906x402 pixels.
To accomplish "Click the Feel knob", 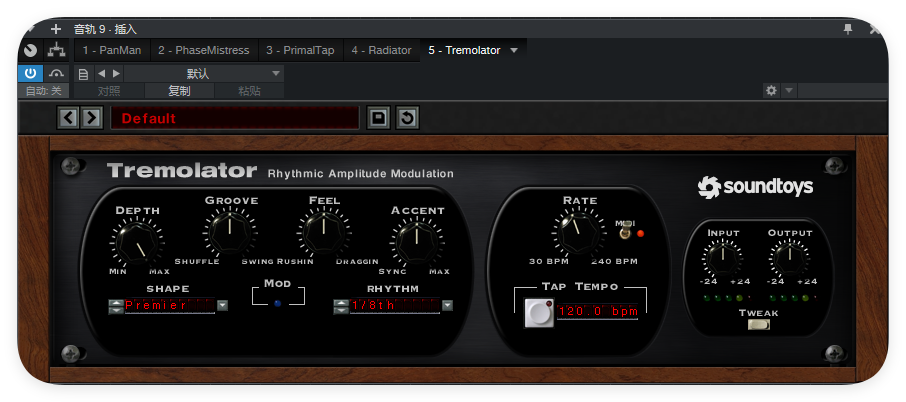I will 324,232.
